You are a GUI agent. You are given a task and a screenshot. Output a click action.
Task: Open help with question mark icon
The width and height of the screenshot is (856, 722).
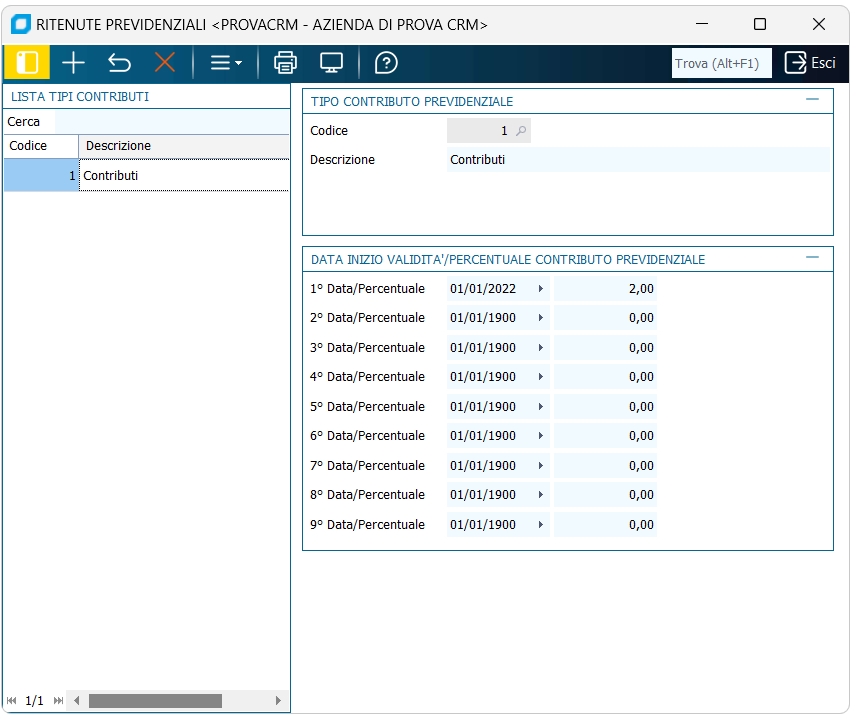386,63
